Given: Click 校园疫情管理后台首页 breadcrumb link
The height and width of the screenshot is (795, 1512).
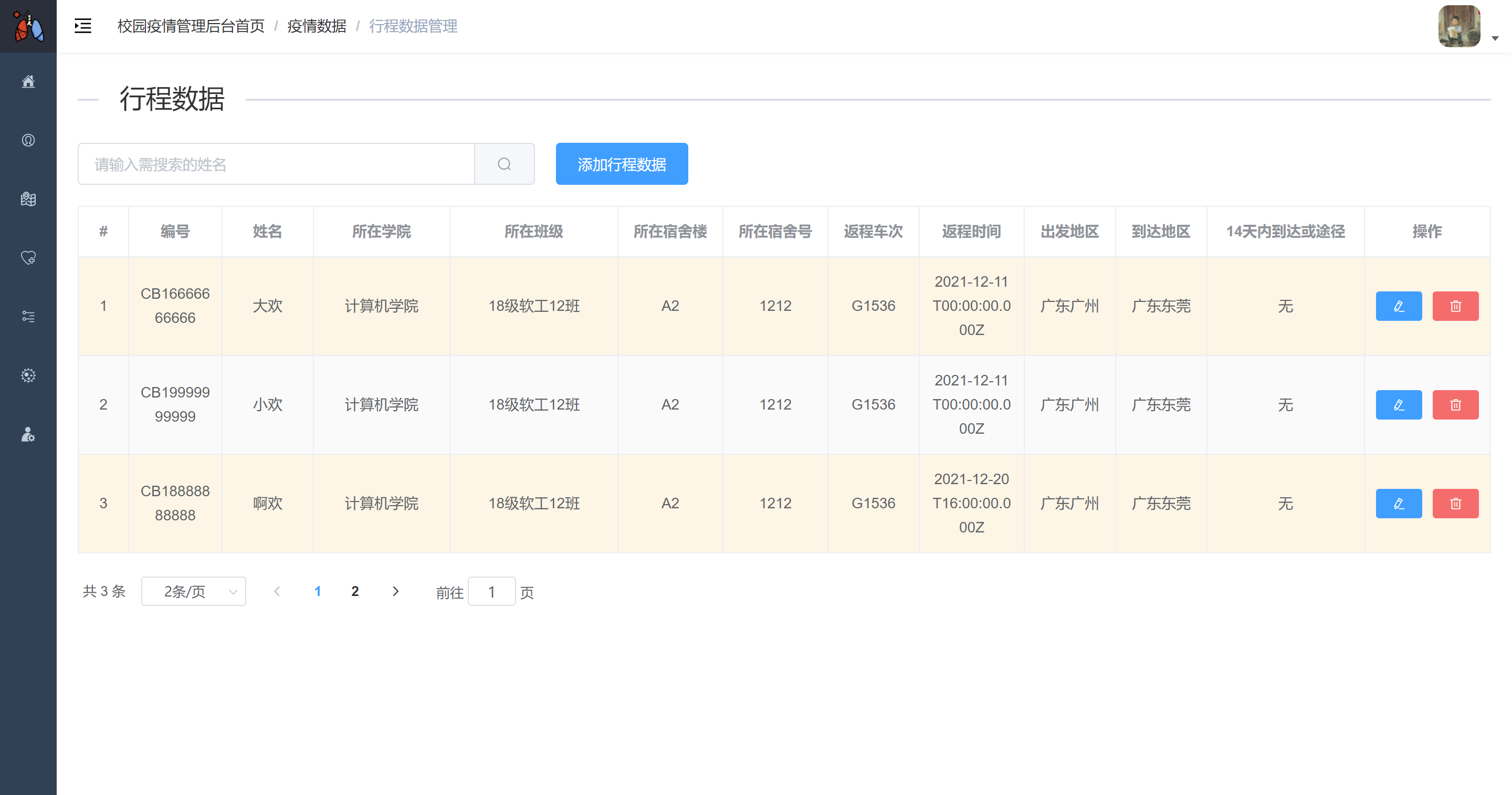Looking at the screenshot, I should click(x=191, y=26).
